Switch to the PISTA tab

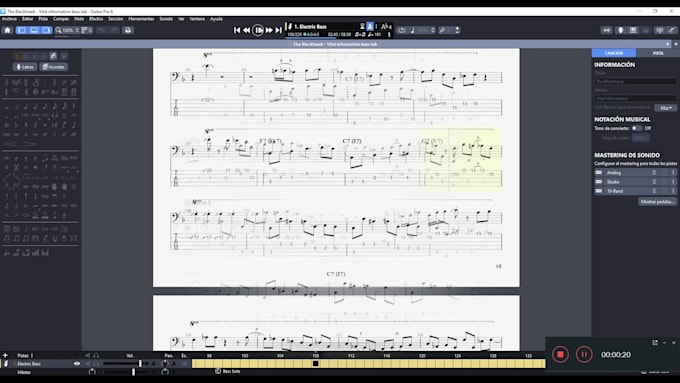coord(658,53)
